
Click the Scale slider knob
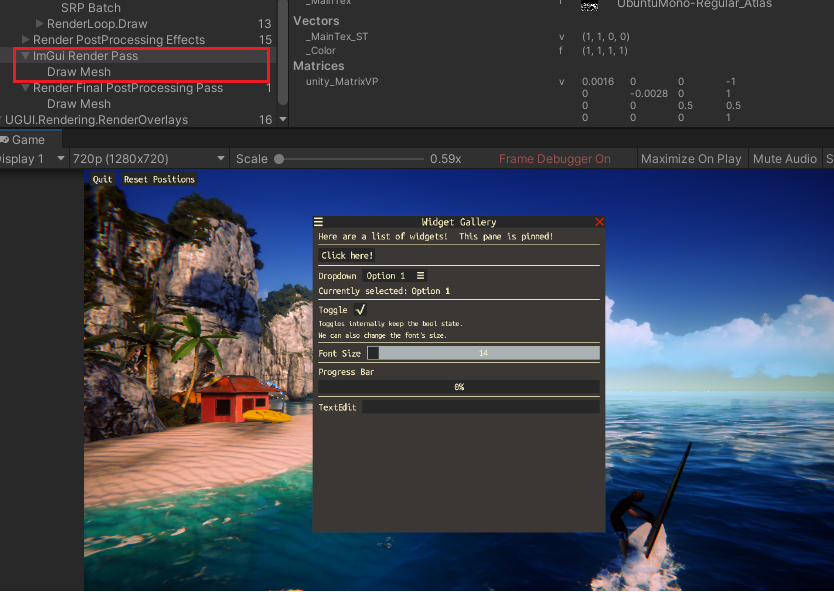pyautogui.click(x=279, y=159)
